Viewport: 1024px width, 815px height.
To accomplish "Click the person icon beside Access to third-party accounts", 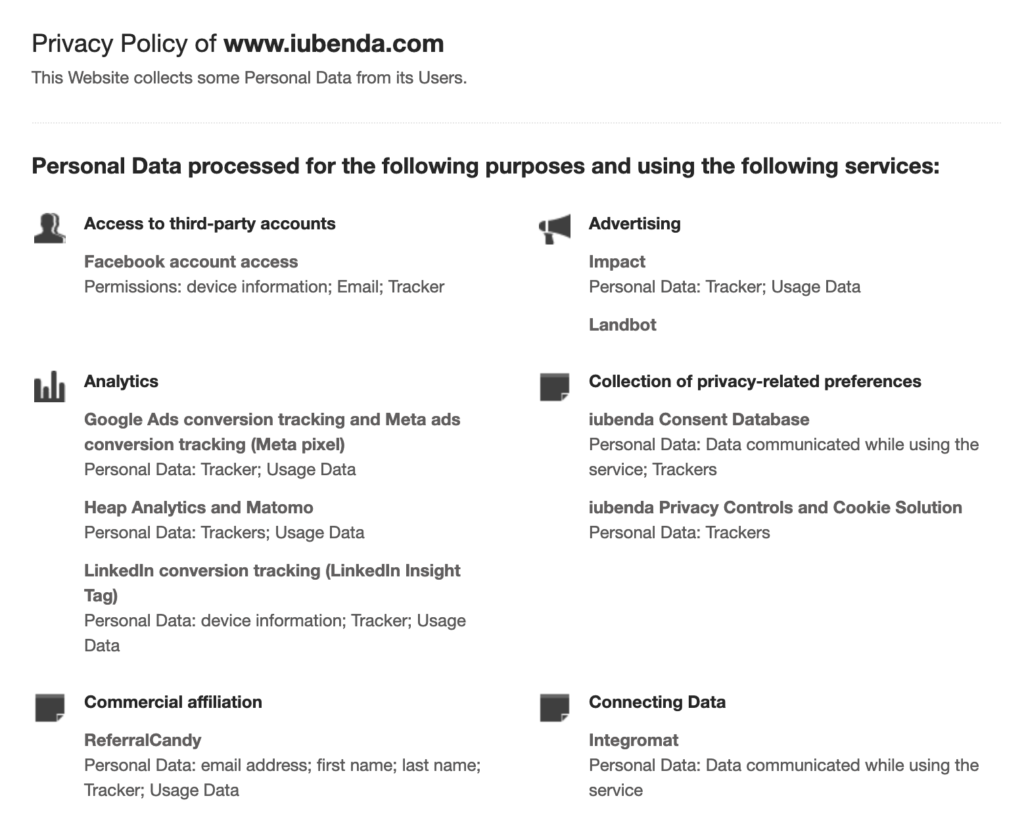I will (49, 229).
